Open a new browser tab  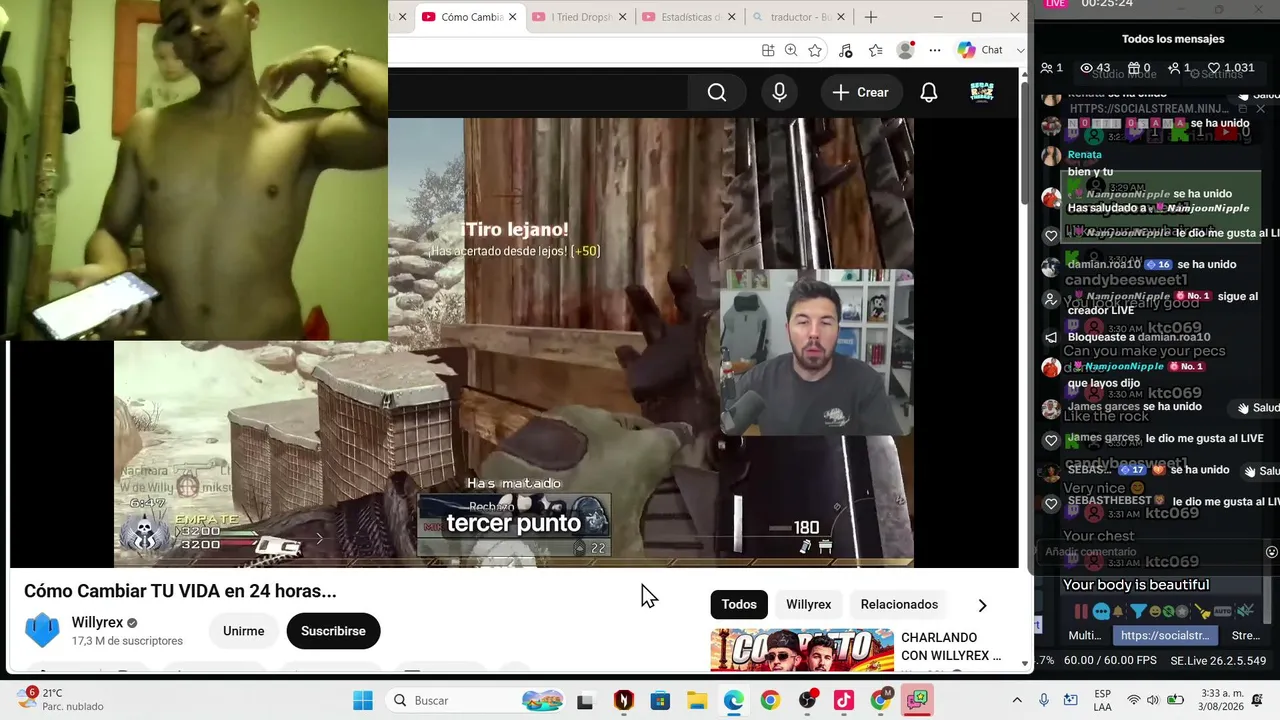(871, 17)
